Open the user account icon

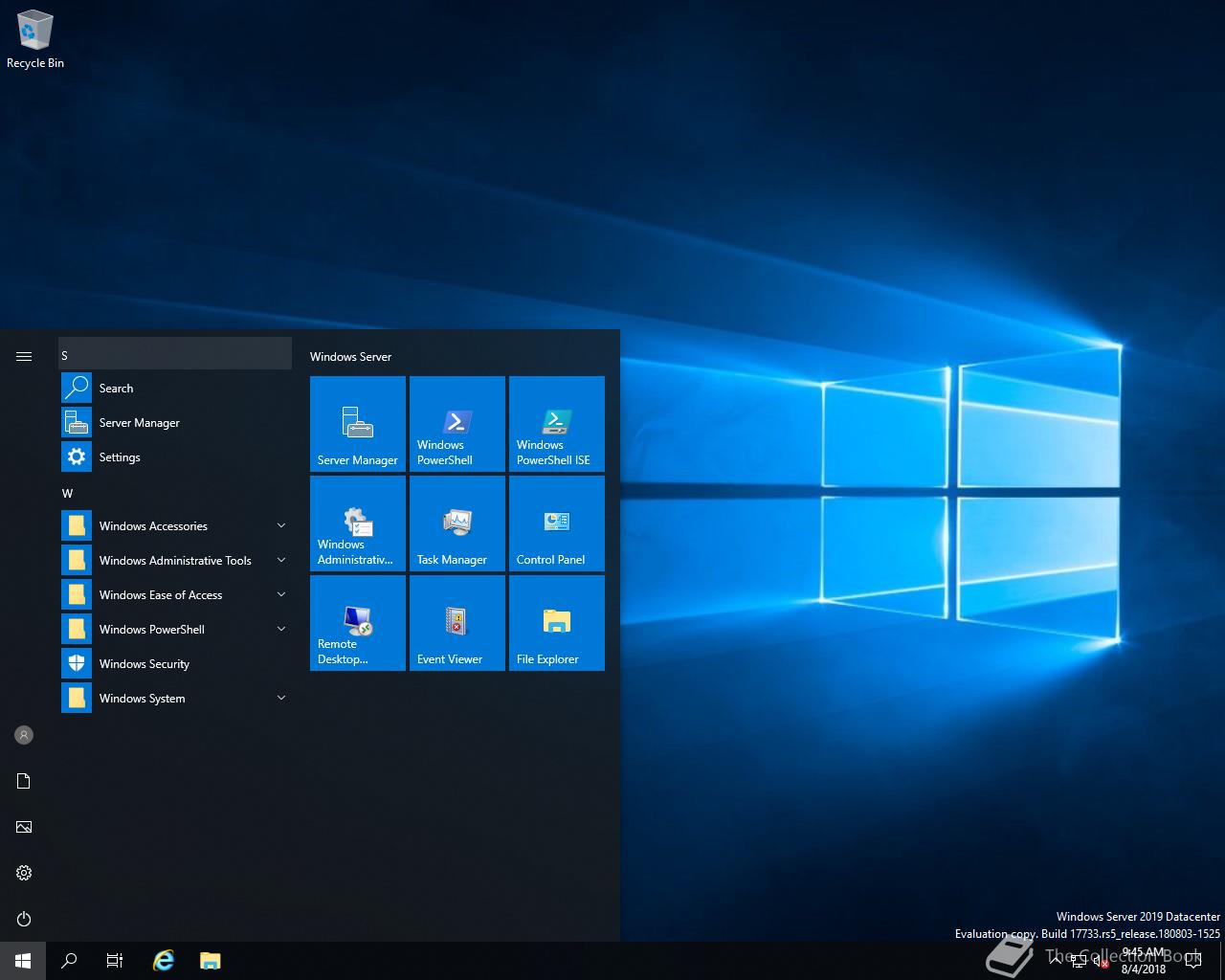pyautogui.click(x=24, y=735)
